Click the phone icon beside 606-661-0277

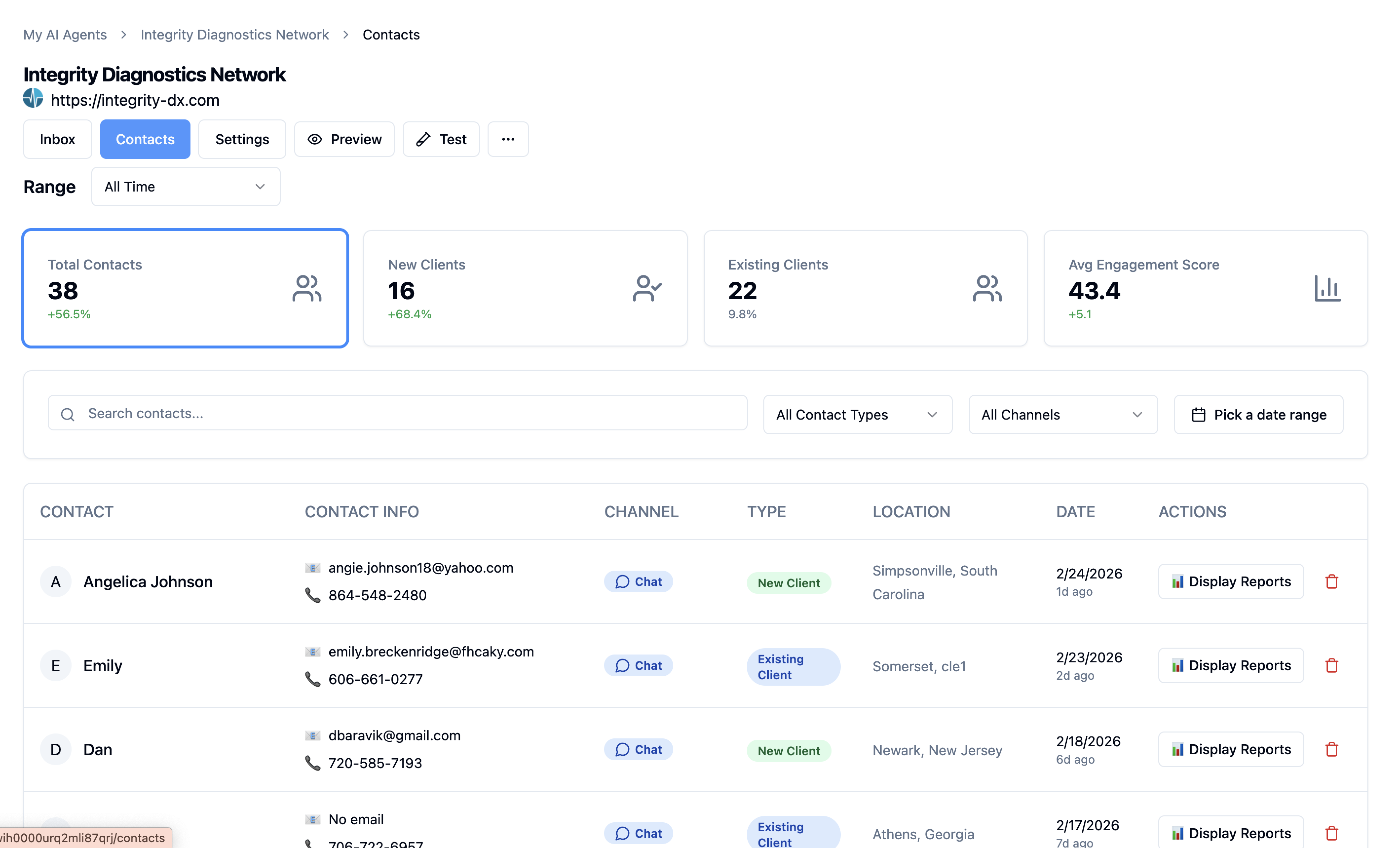tap(313, 679)
